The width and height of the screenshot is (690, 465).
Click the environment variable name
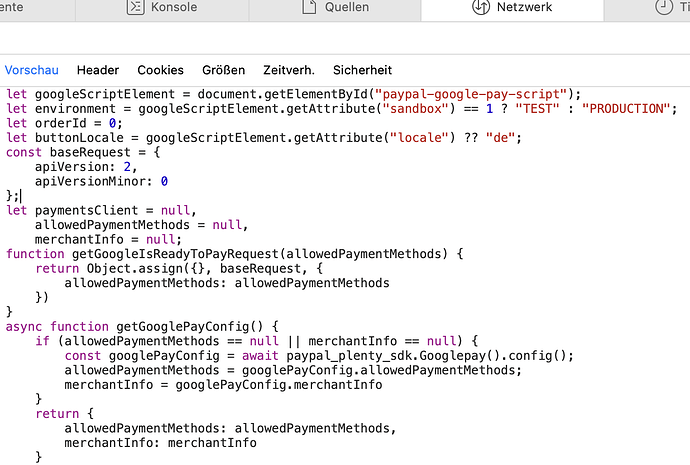pos(75,109)
